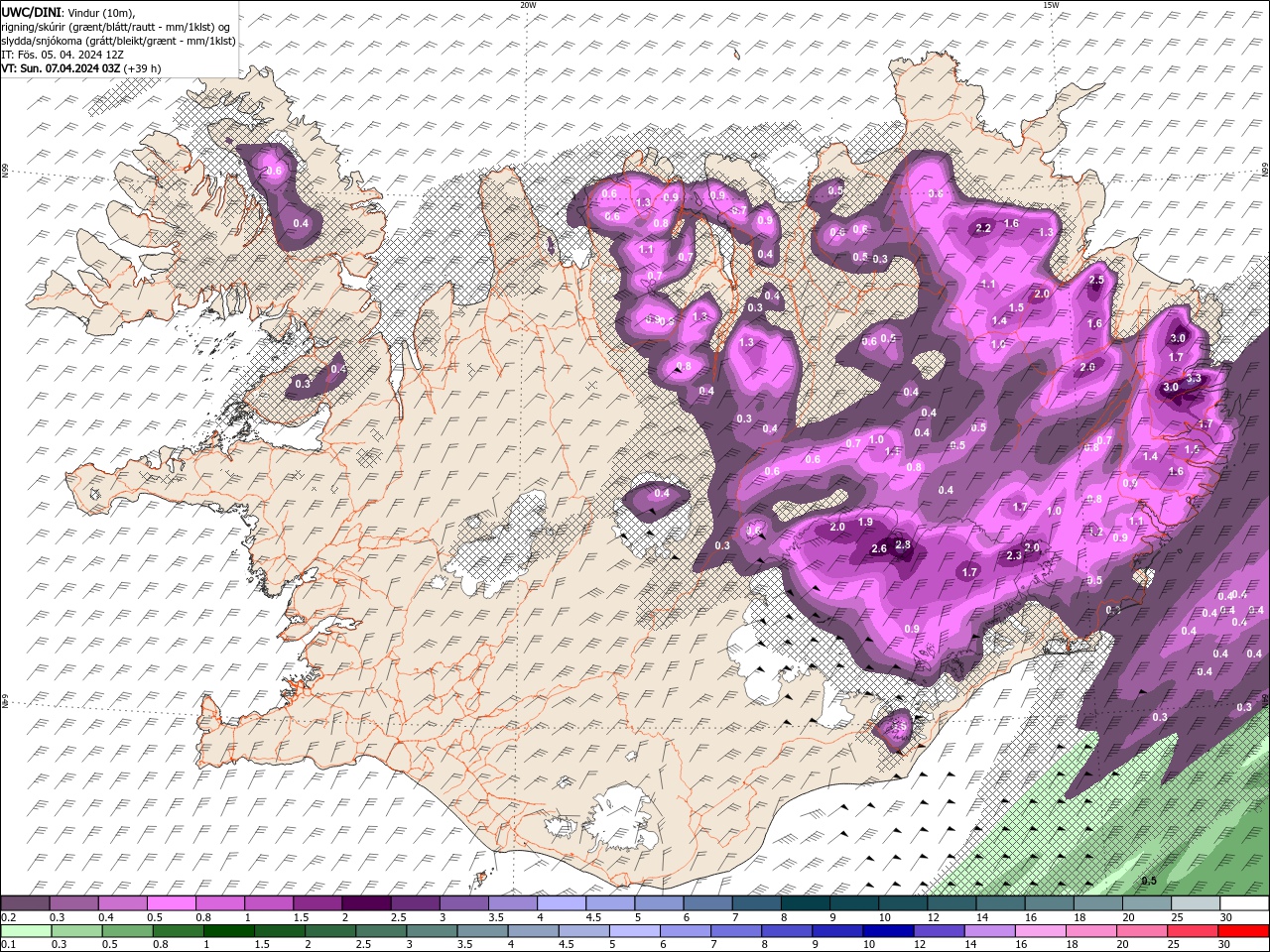Click the 'VT: Sun. 07.04.2024 03Z' valid time
Image resolution: width=1270 pixels, height=952 pixels.
pyautogui.click(x=61, y=68)
